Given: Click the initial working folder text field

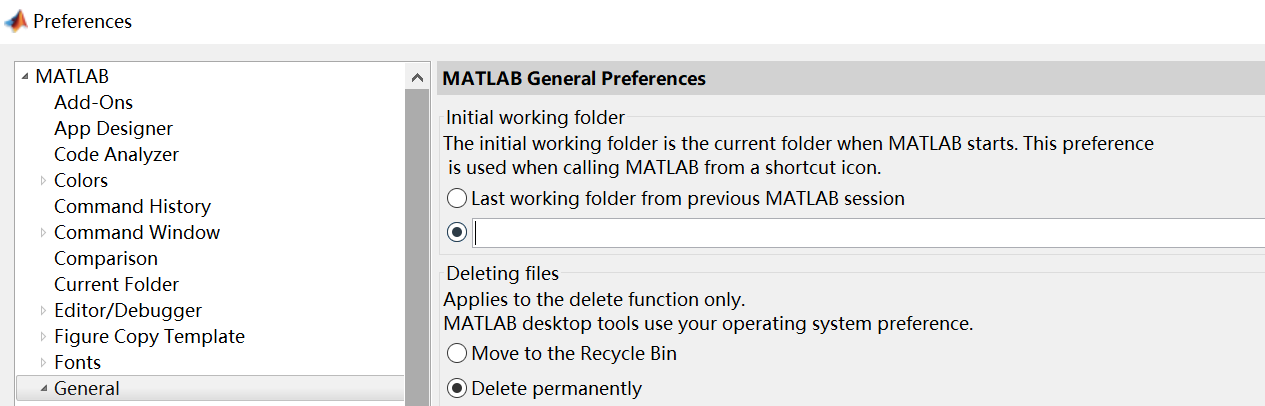Looking at the screenshot, I should 868,232.
